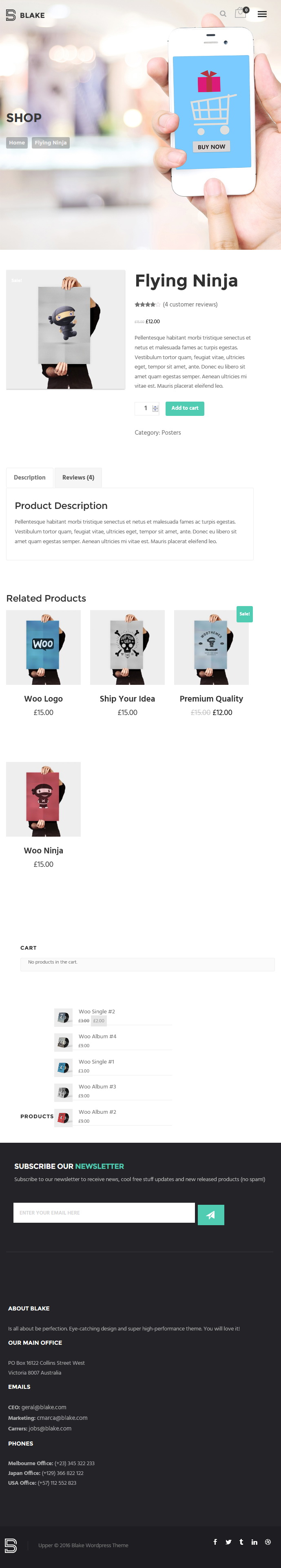Open the Twitter icon in footer
Screen dimensions: 281x1568
(229, 1542)
